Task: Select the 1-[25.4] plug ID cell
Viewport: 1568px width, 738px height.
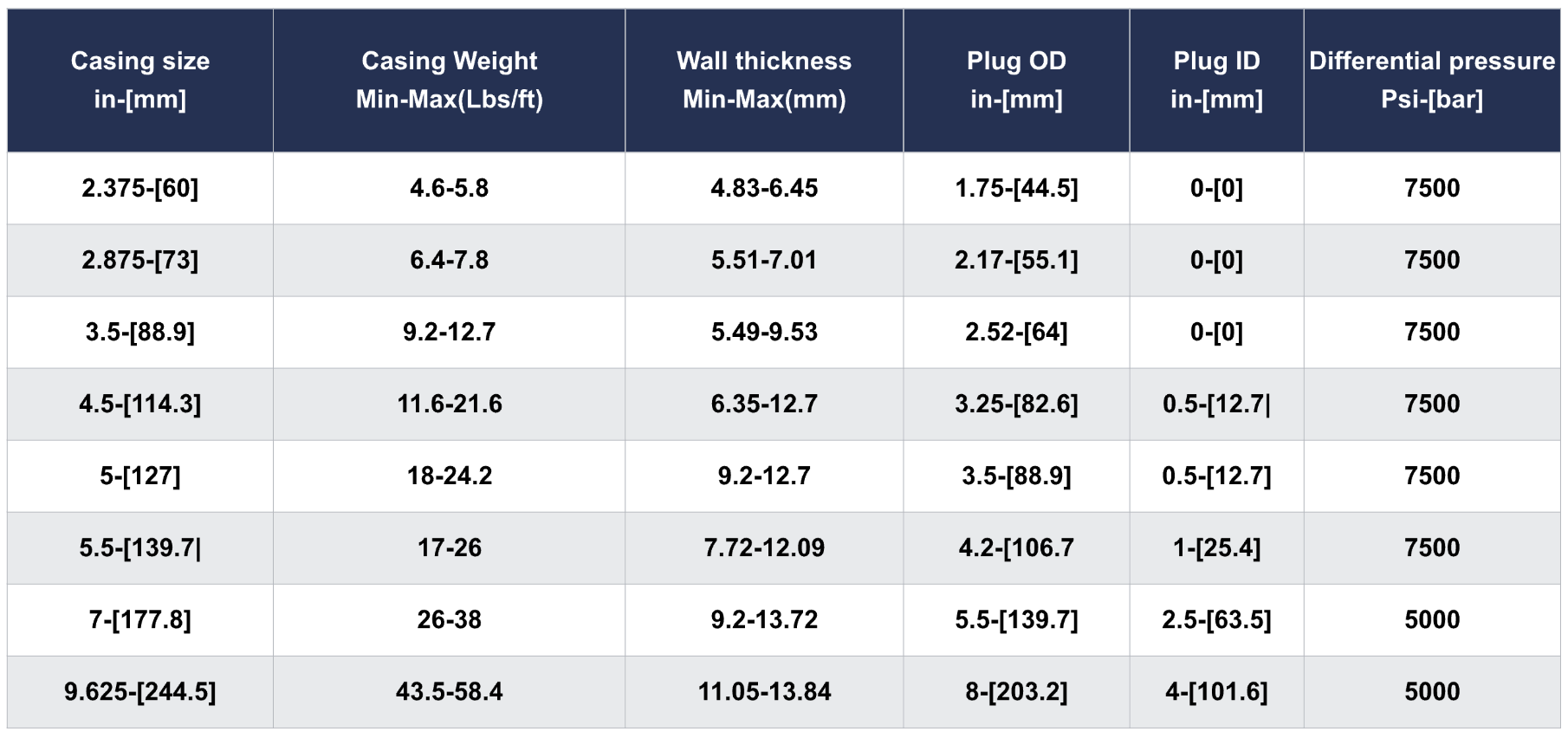Action: click(x=1216, y=547)
